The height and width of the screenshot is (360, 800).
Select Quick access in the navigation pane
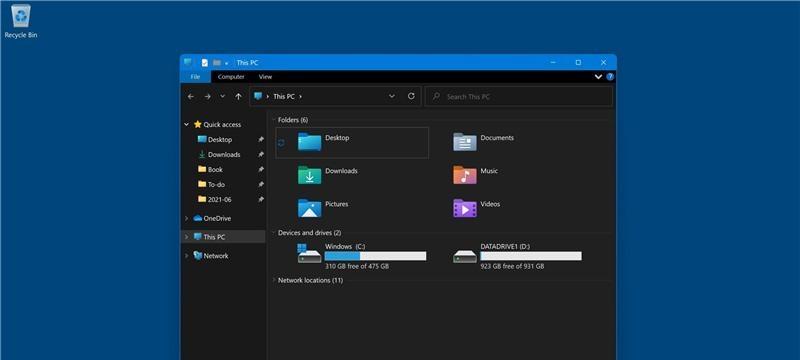[222, 124]
